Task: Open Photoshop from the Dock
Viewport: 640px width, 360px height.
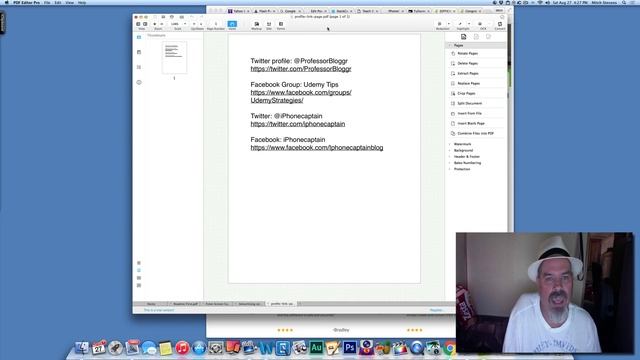Action: (x=349, y=348)
